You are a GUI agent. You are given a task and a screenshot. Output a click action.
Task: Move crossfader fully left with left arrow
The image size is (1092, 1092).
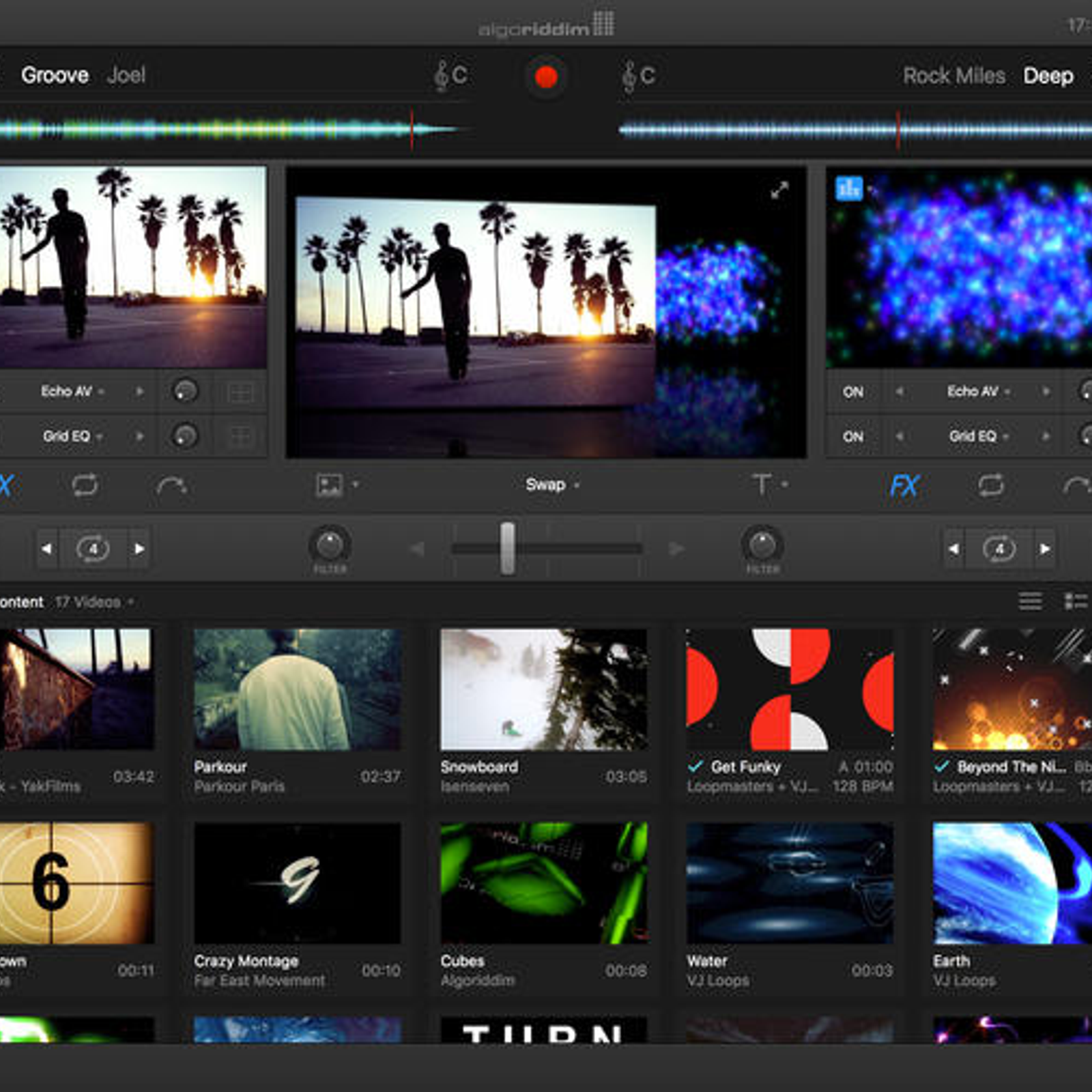pos(417,549)
